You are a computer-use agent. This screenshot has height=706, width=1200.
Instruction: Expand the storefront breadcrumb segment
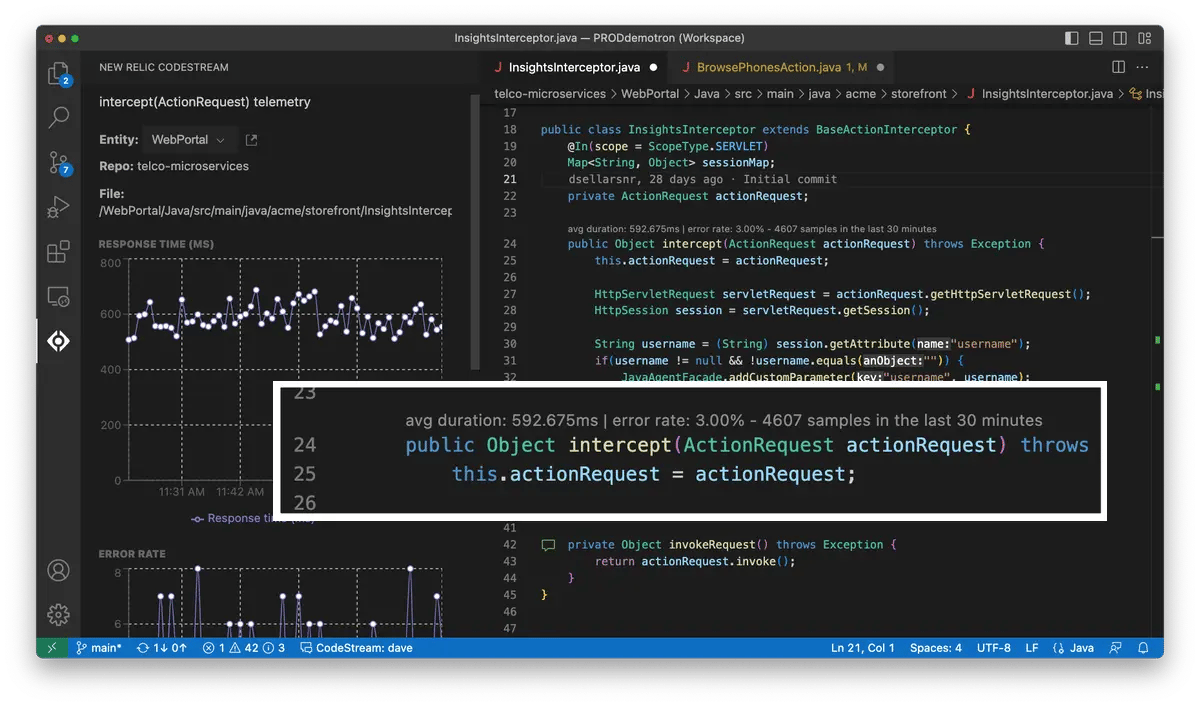918,94
